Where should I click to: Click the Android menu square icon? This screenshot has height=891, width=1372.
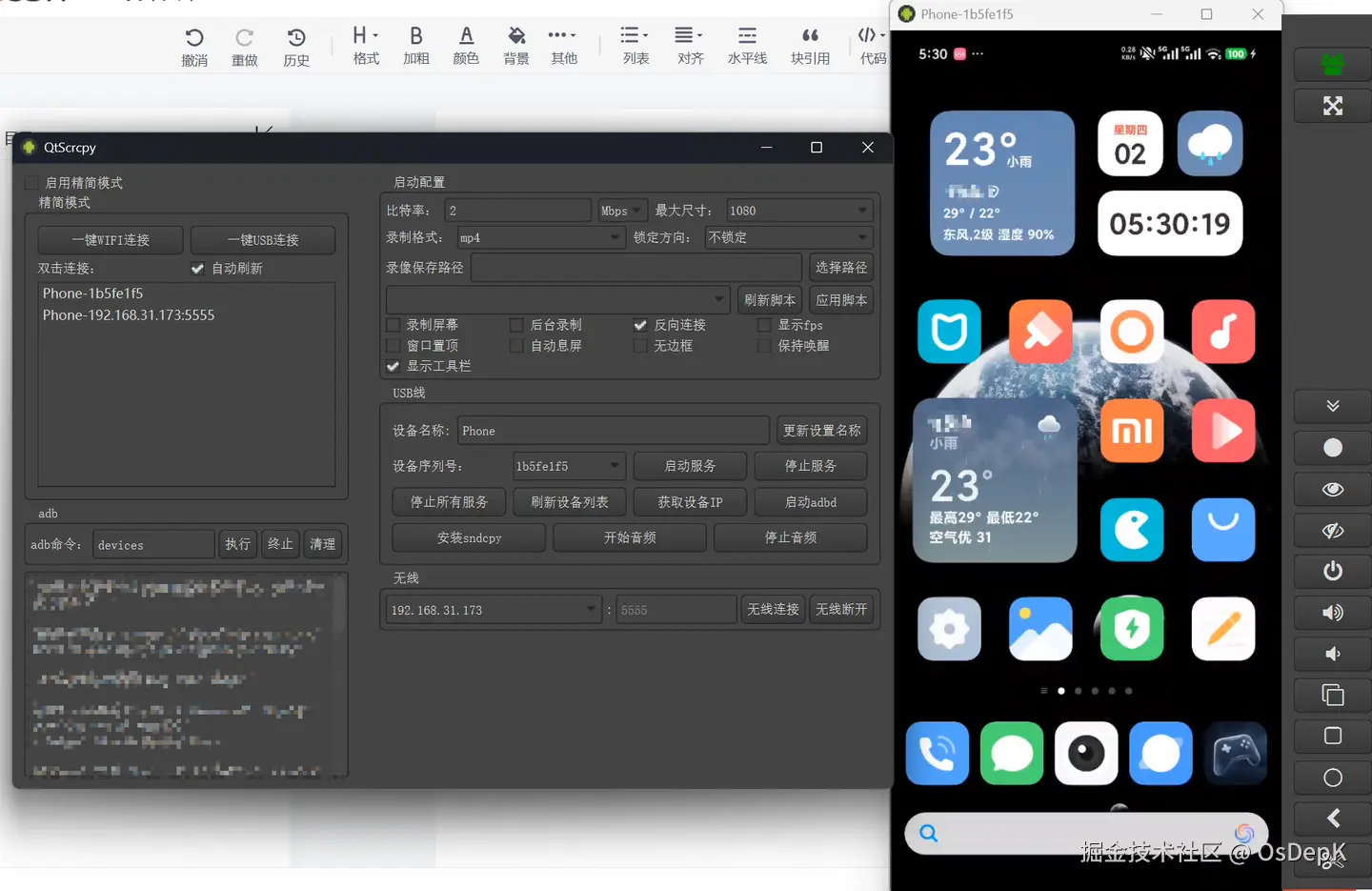1333,736
